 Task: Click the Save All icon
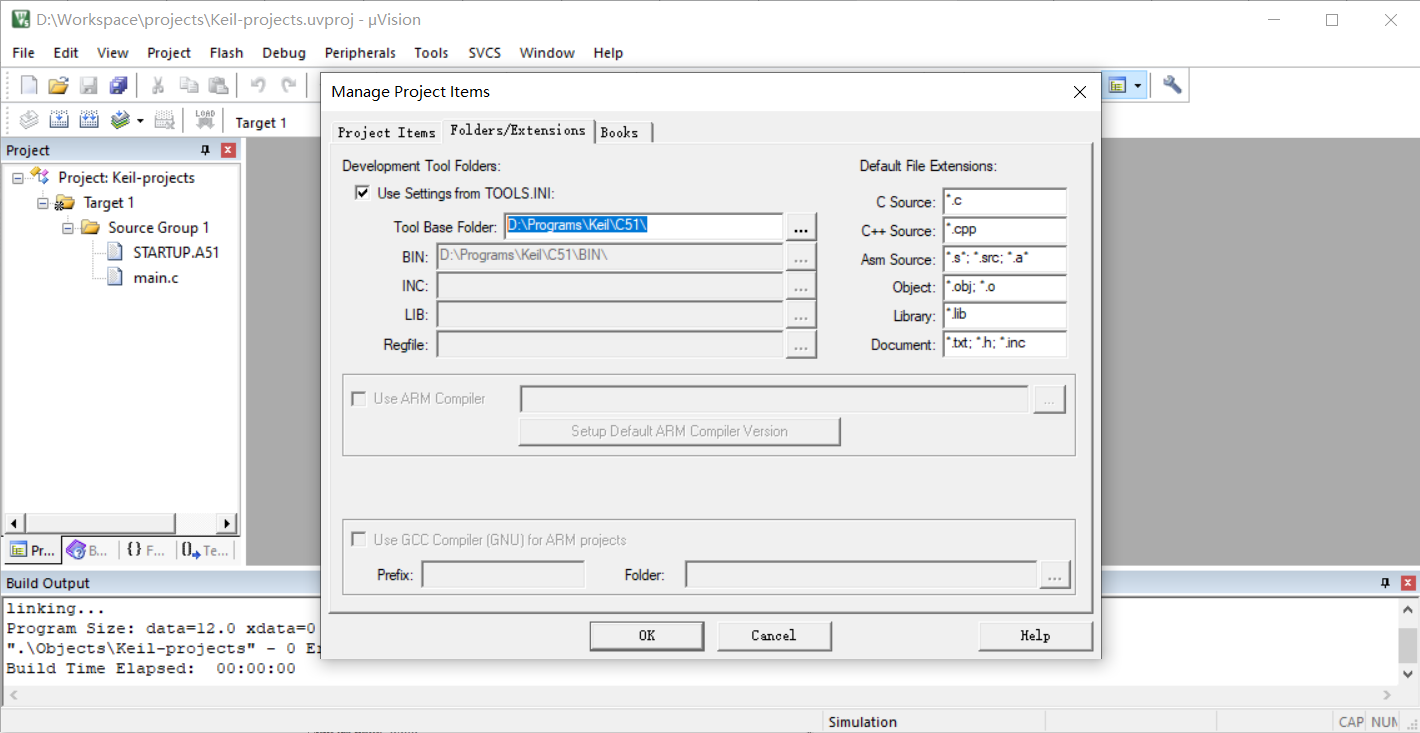coord(119,86)
